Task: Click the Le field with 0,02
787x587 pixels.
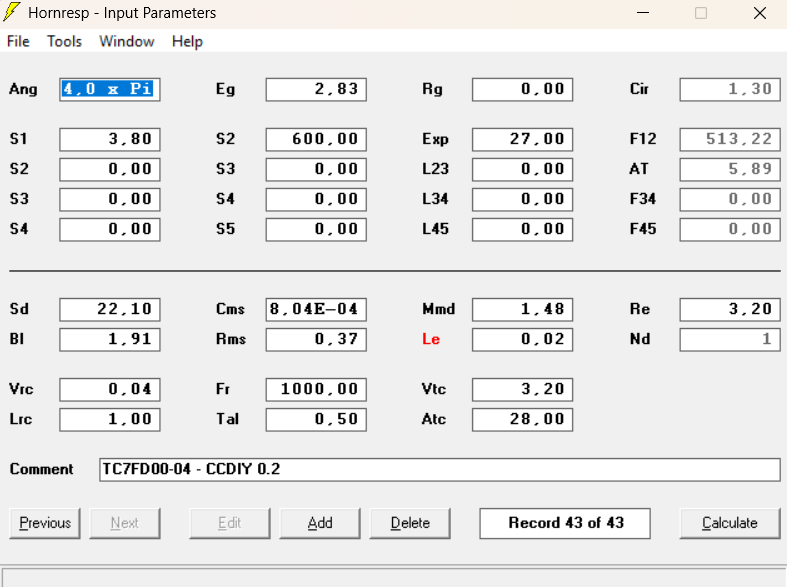Action: [x=522, y=340]
